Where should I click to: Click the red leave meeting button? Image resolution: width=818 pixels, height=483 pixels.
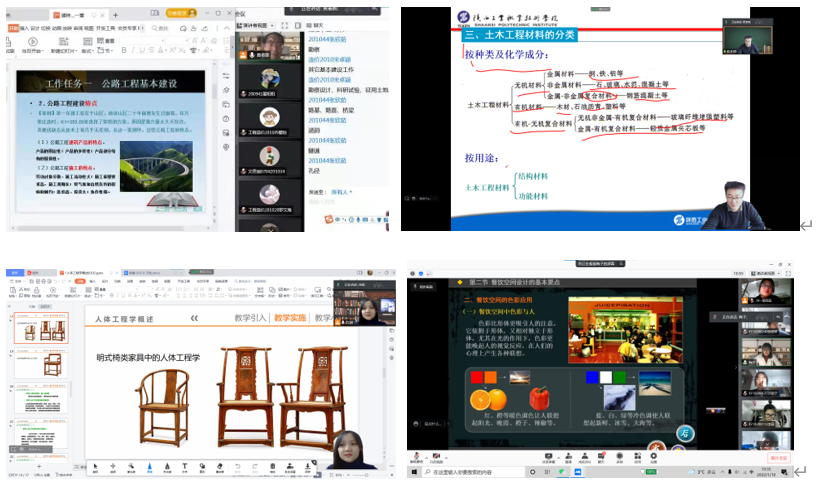[779, 456]
